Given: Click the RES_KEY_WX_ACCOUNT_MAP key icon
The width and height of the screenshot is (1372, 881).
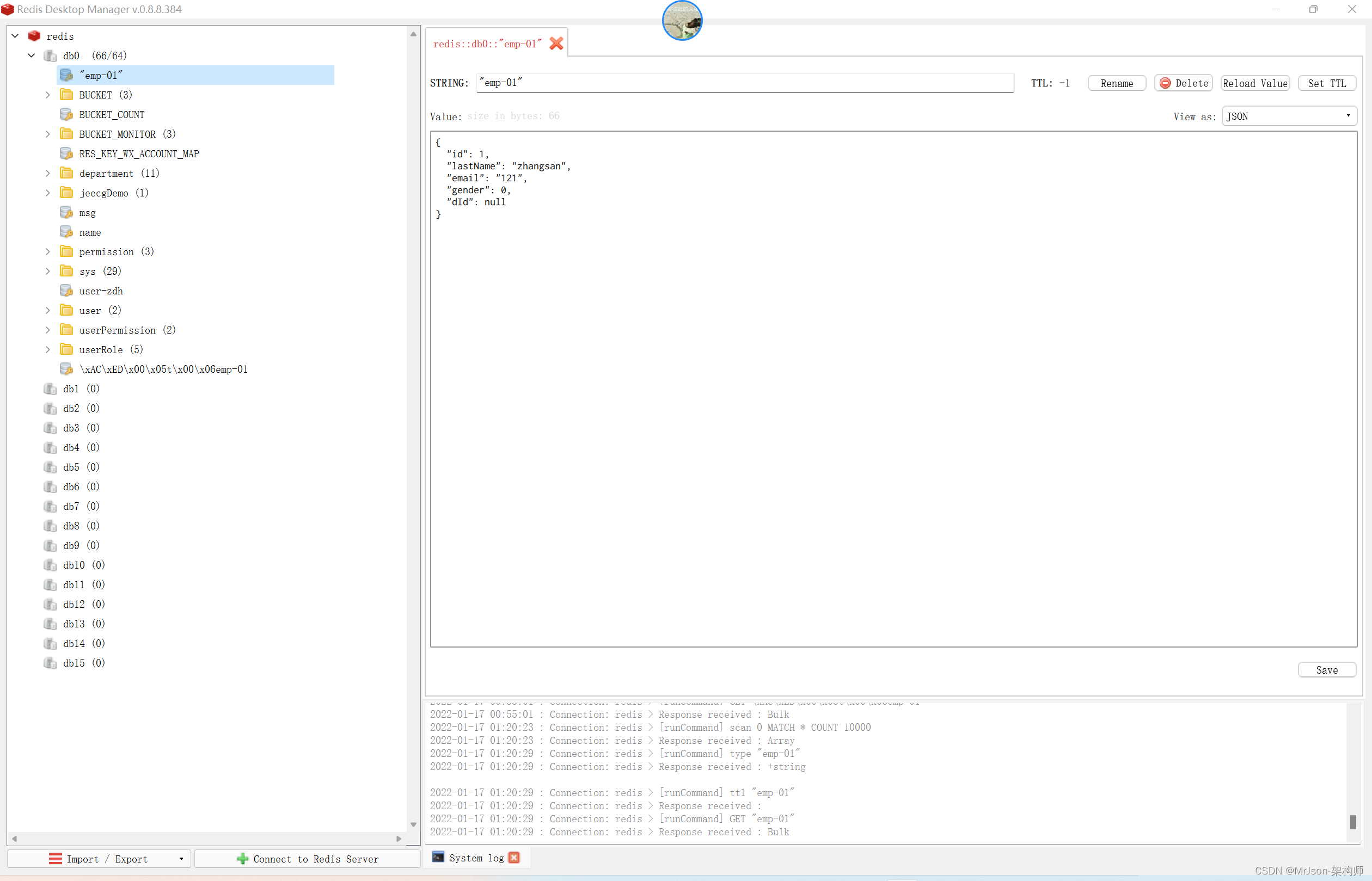Looking at the screenshot, I should click(66, 153).
